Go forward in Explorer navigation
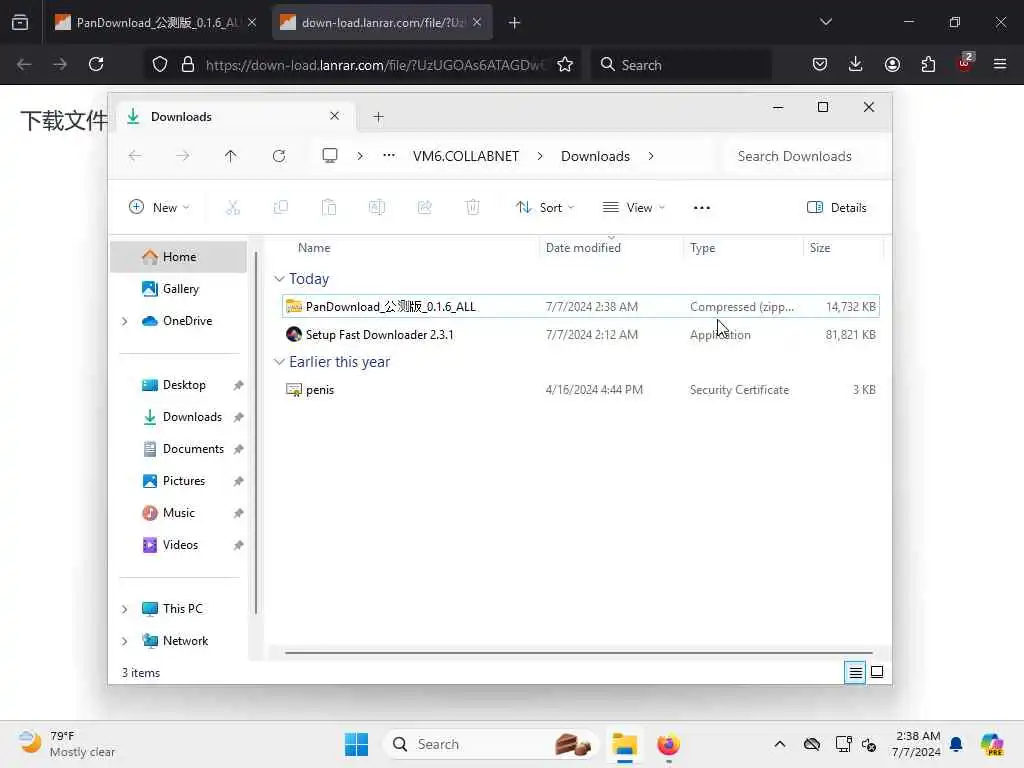 pos(183,156)
